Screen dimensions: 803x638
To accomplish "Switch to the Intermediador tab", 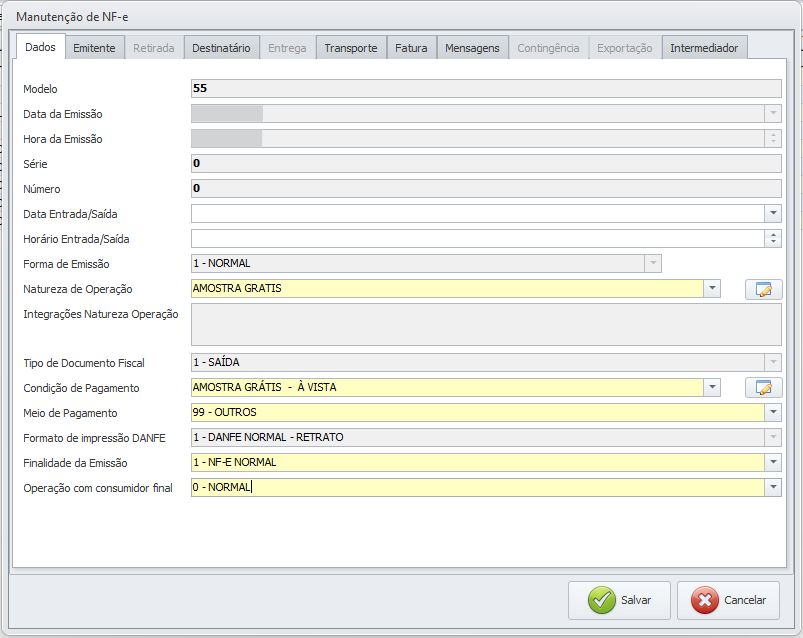I will tap(704, 48).
